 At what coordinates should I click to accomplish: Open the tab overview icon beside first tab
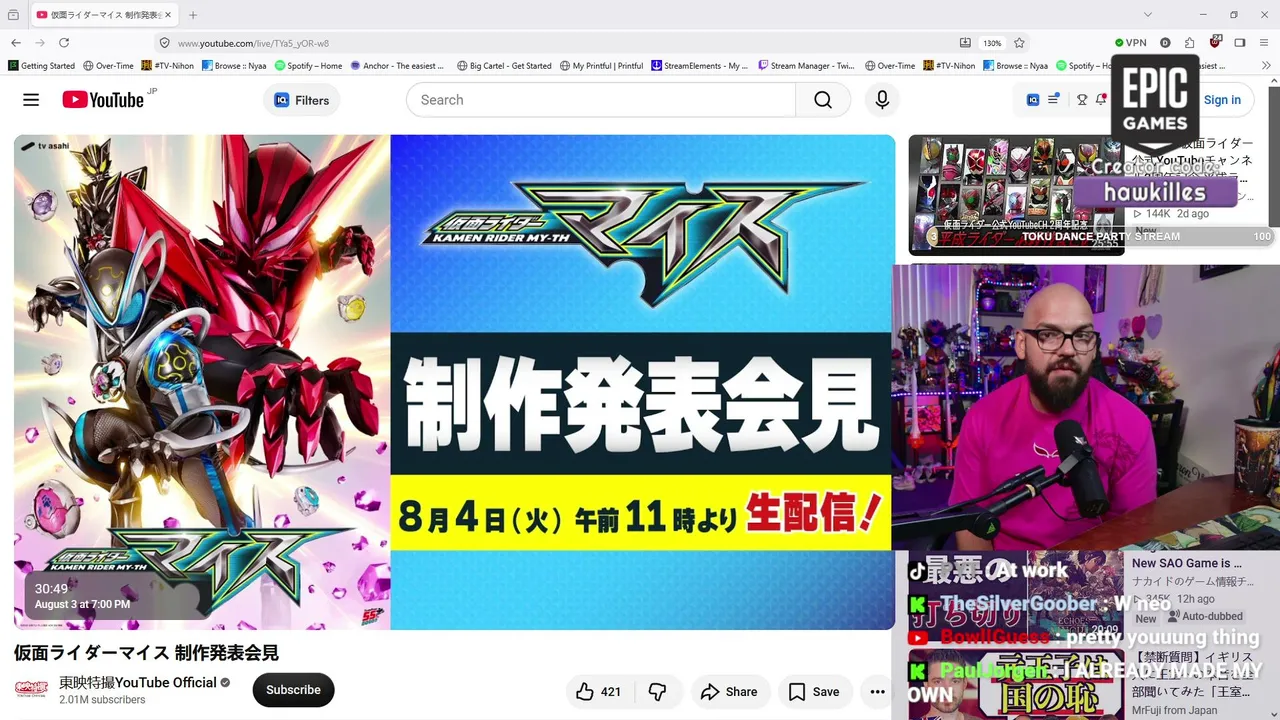pos(13,15)
